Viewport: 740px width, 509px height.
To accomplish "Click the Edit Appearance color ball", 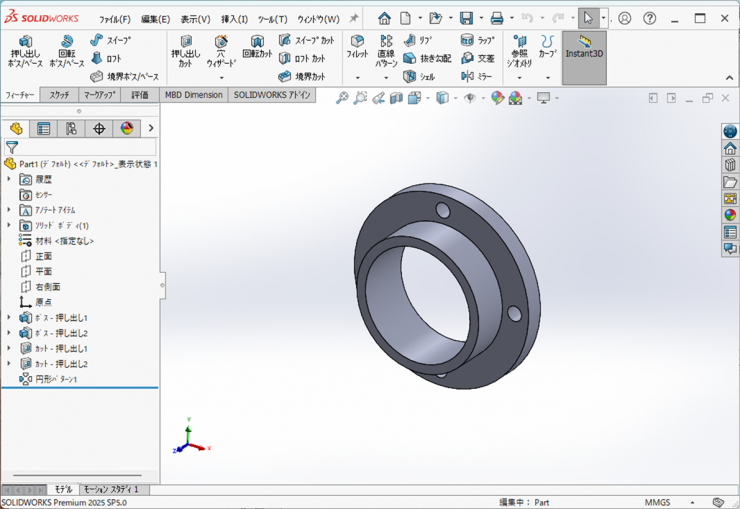I will pyautogui.click(x=497, y=98).
